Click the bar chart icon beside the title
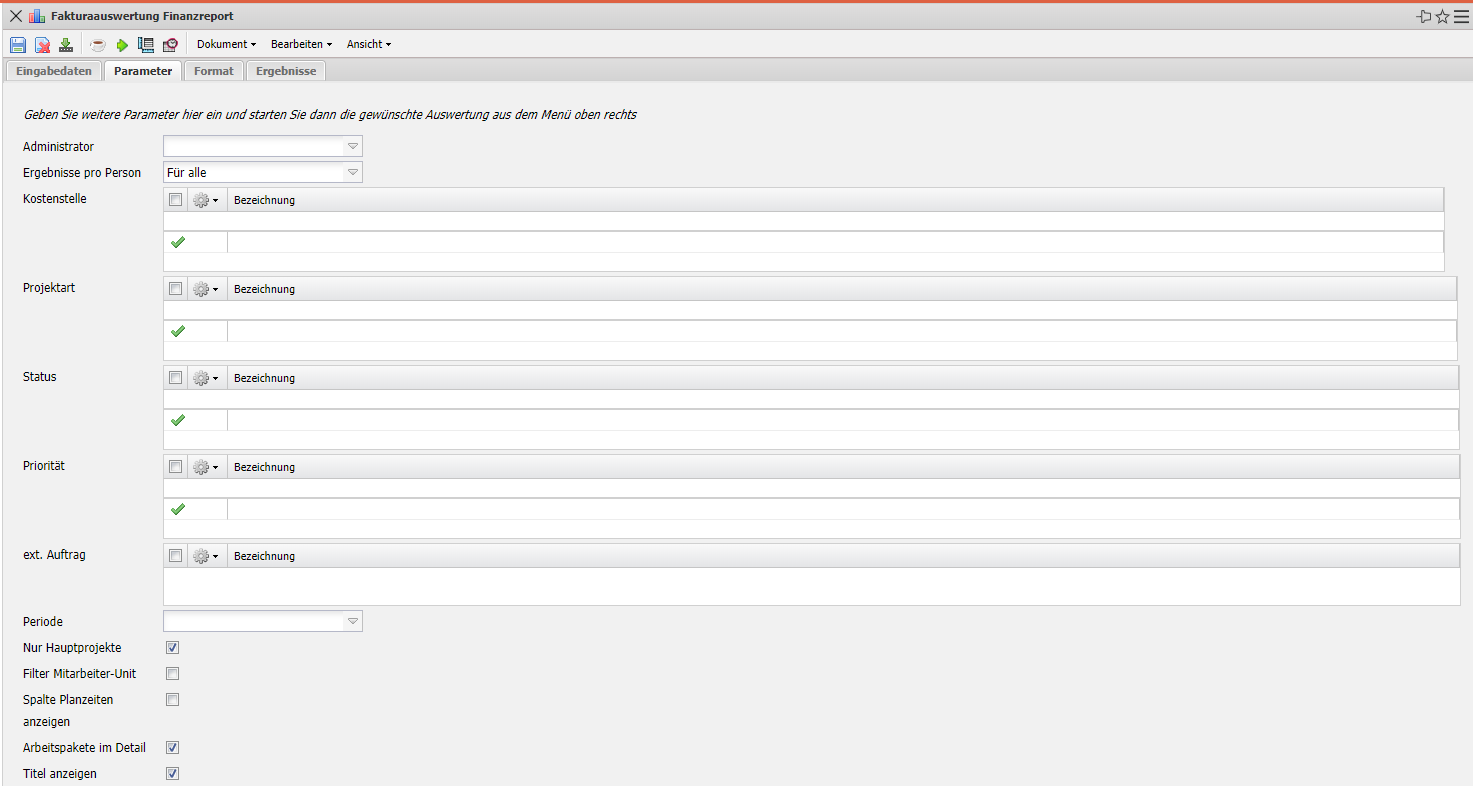This screenshot has width=1473, height=786. coord(37,16)
